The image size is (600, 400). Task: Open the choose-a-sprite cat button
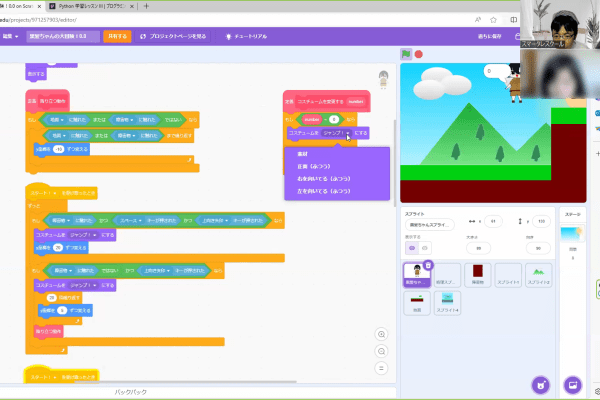point(539,384)
